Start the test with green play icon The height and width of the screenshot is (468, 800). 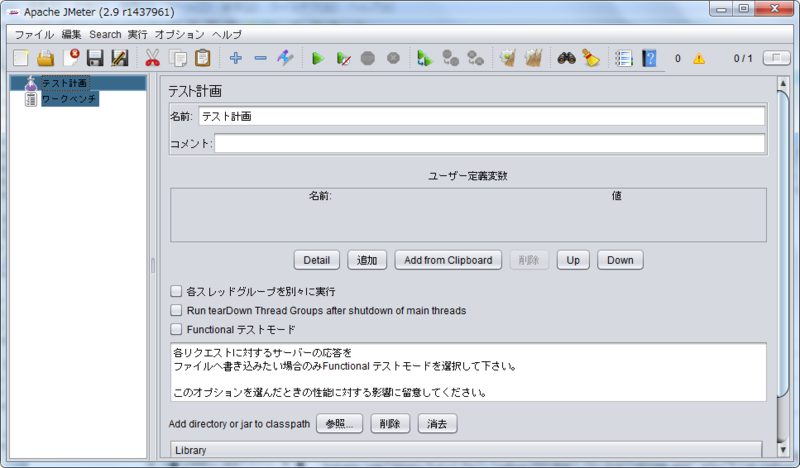point(318,59)
